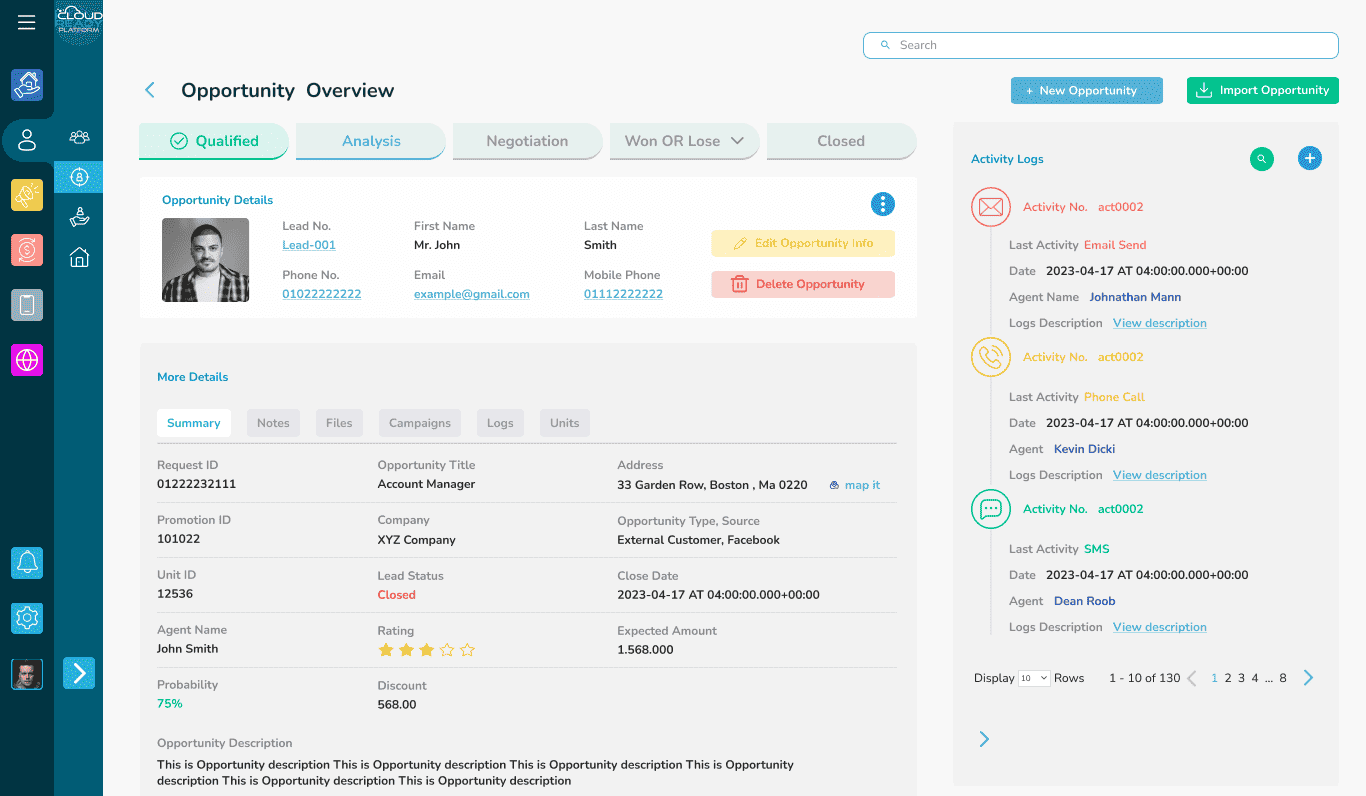The height and width of the screenshot is (796, 1366).
Task: Click green search icon in Activity Logs
Action: pyautogui.click(x=1262, y=158)
